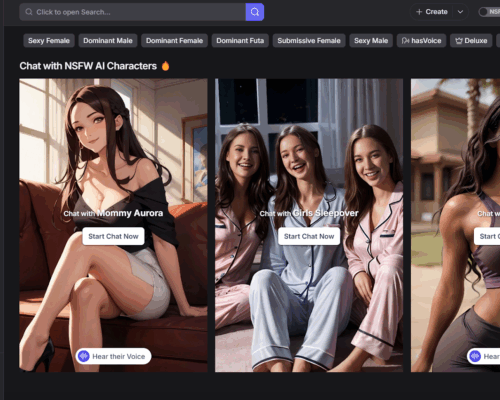Select the Sexy Female tag

(x=49, y=41)
